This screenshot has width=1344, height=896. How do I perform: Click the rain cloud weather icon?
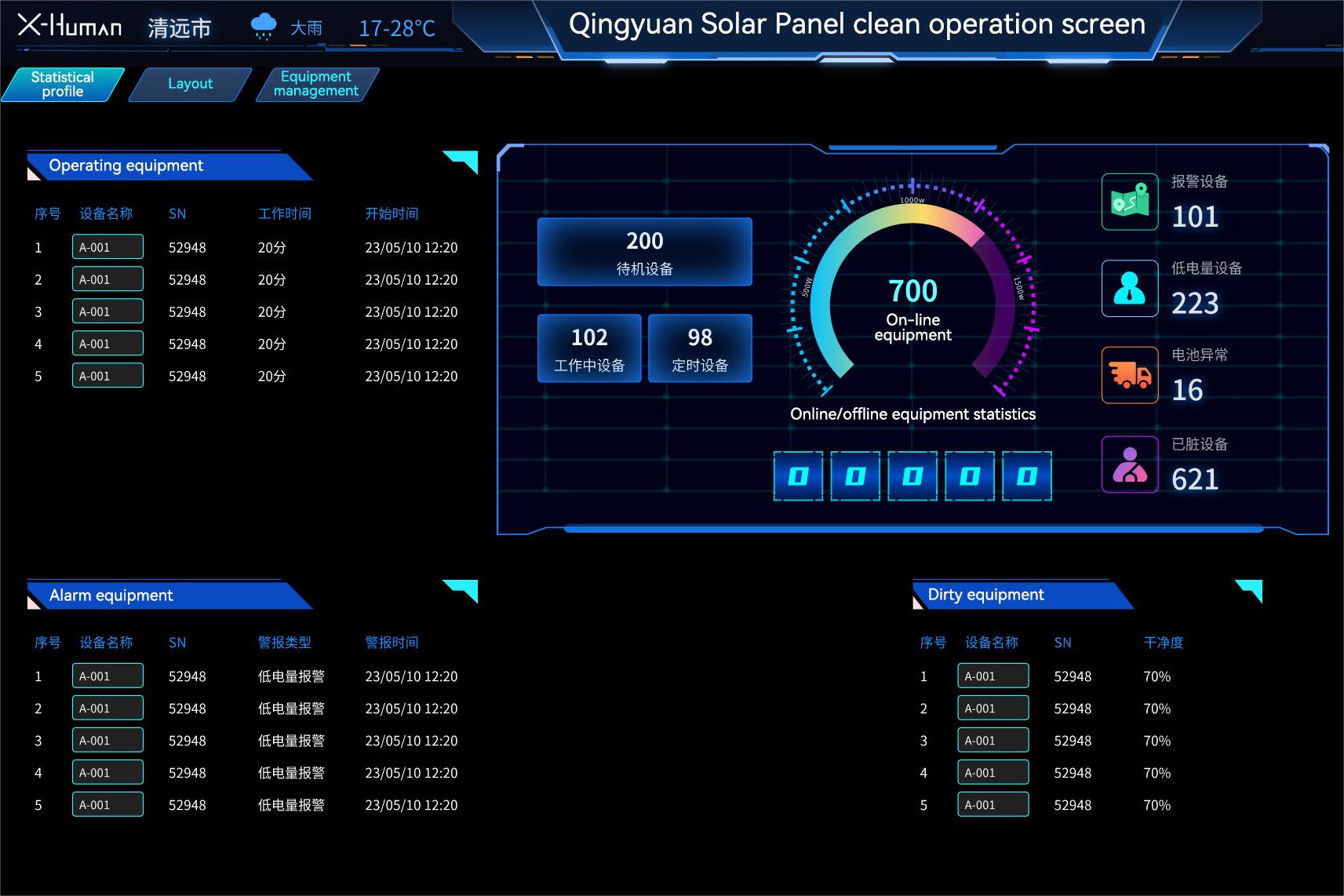tap(264, 27)
